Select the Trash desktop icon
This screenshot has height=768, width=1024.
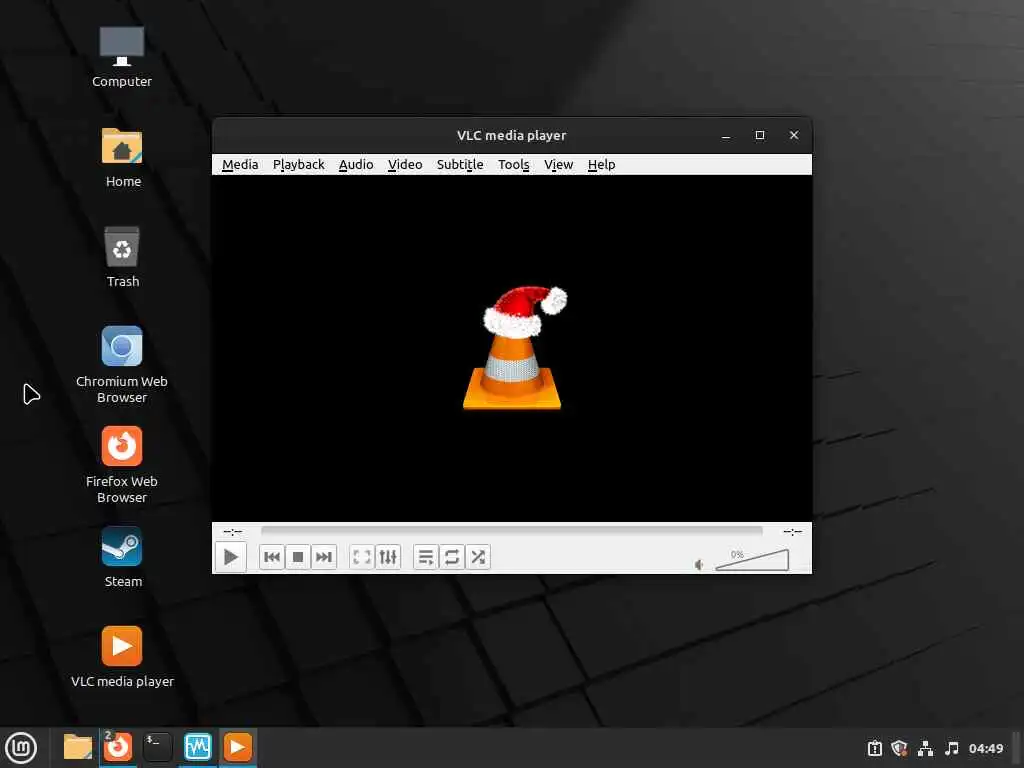(122, 257)
